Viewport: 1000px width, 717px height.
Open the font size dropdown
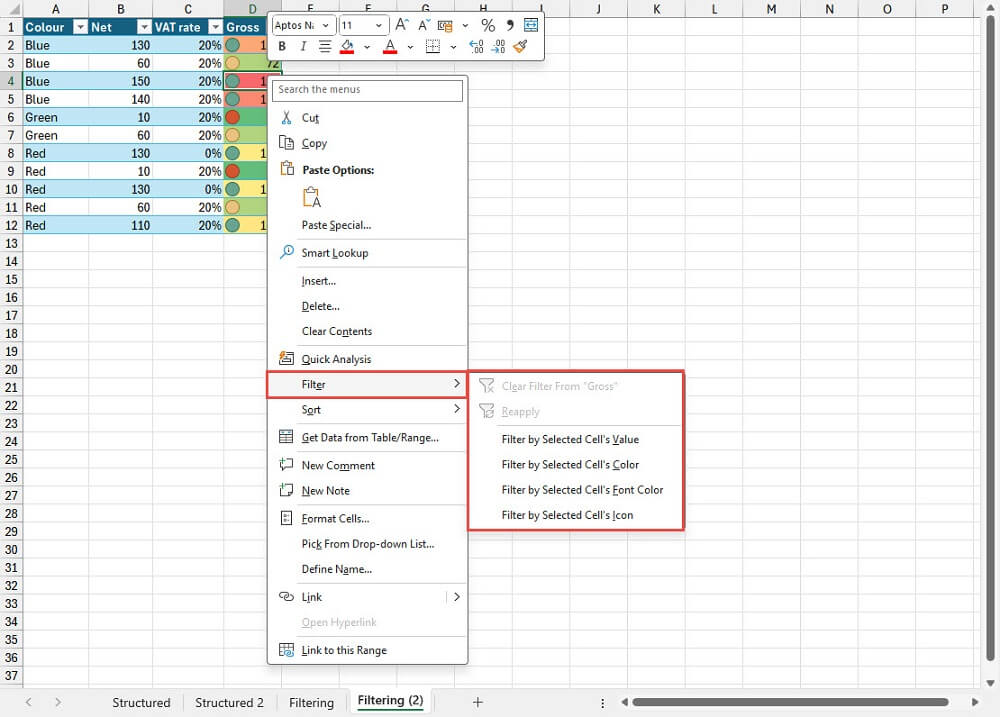click(x=378, y=24)
